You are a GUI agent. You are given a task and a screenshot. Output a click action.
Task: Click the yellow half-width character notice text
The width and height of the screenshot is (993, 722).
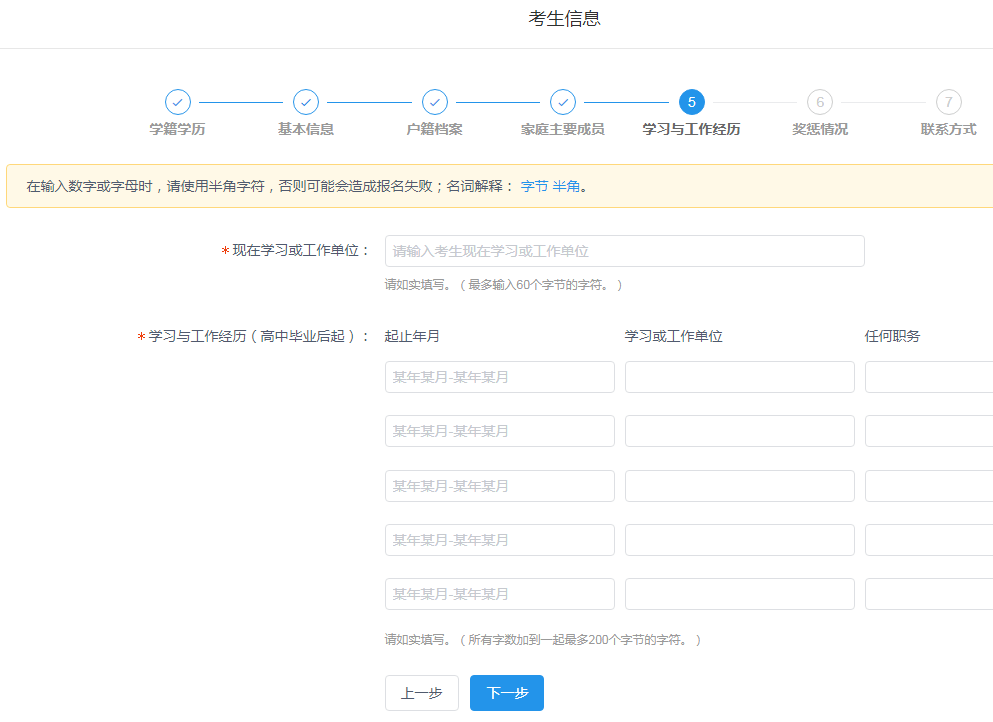pyautogui.click(x=307, y=186)
